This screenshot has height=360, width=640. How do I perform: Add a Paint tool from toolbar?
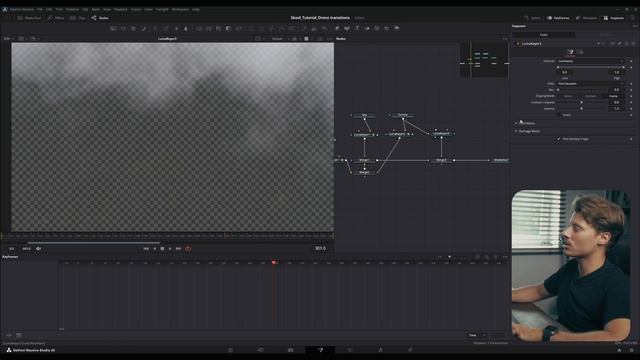coord(144,29)
